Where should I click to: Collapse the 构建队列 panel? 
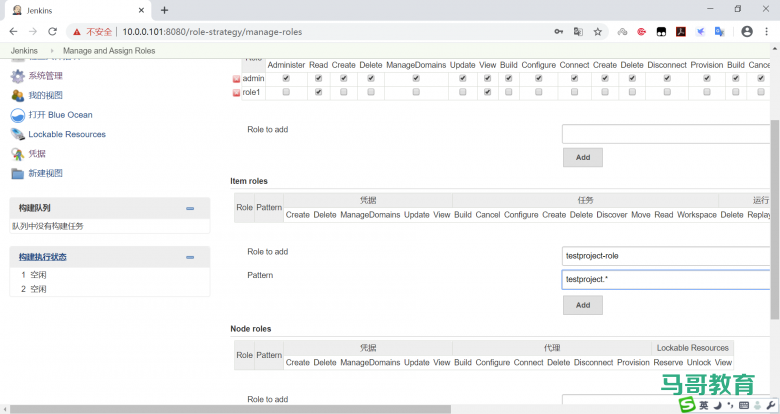coord(190,208)
